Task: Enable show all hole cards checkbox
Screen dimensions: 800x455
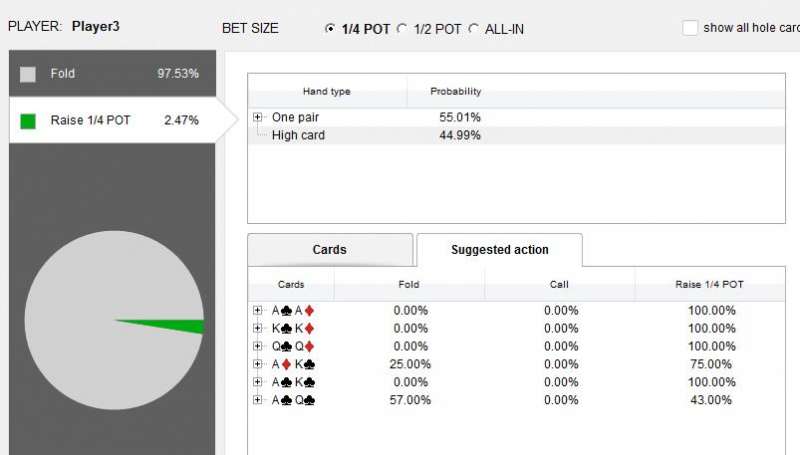Action: [690, 28]
